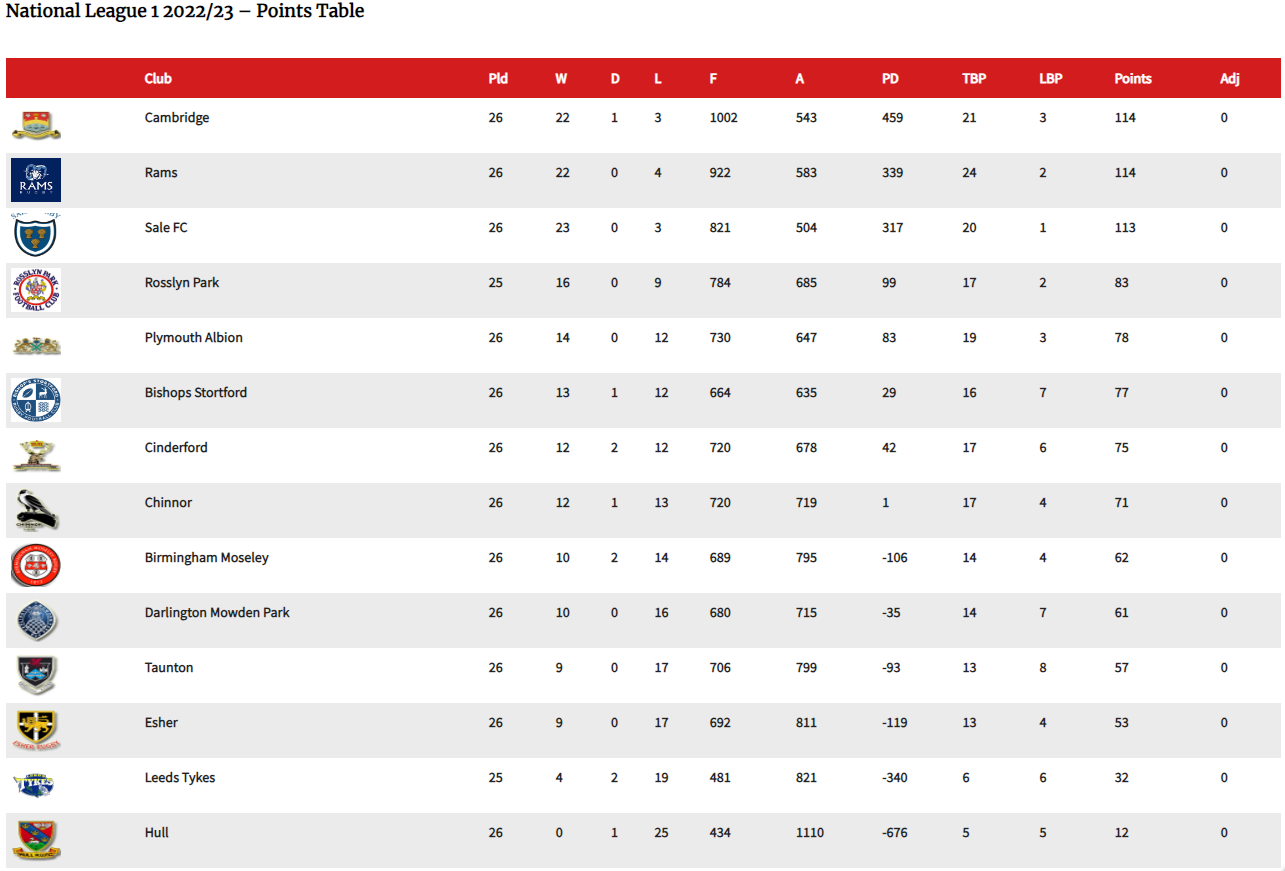Viewport: 1285px width, 871px height.
Task: Click the Esher club badge
Action: point(36,730)
